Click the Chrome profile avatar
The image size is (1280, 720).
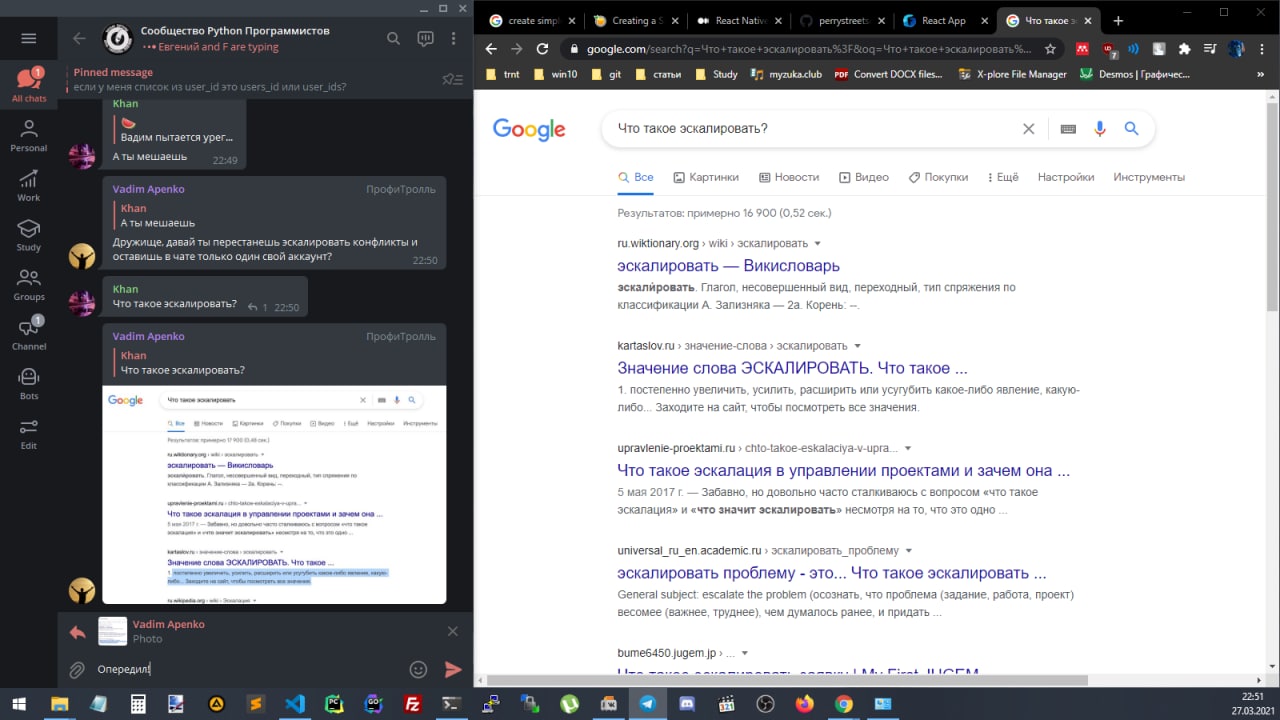(1237, 48)
